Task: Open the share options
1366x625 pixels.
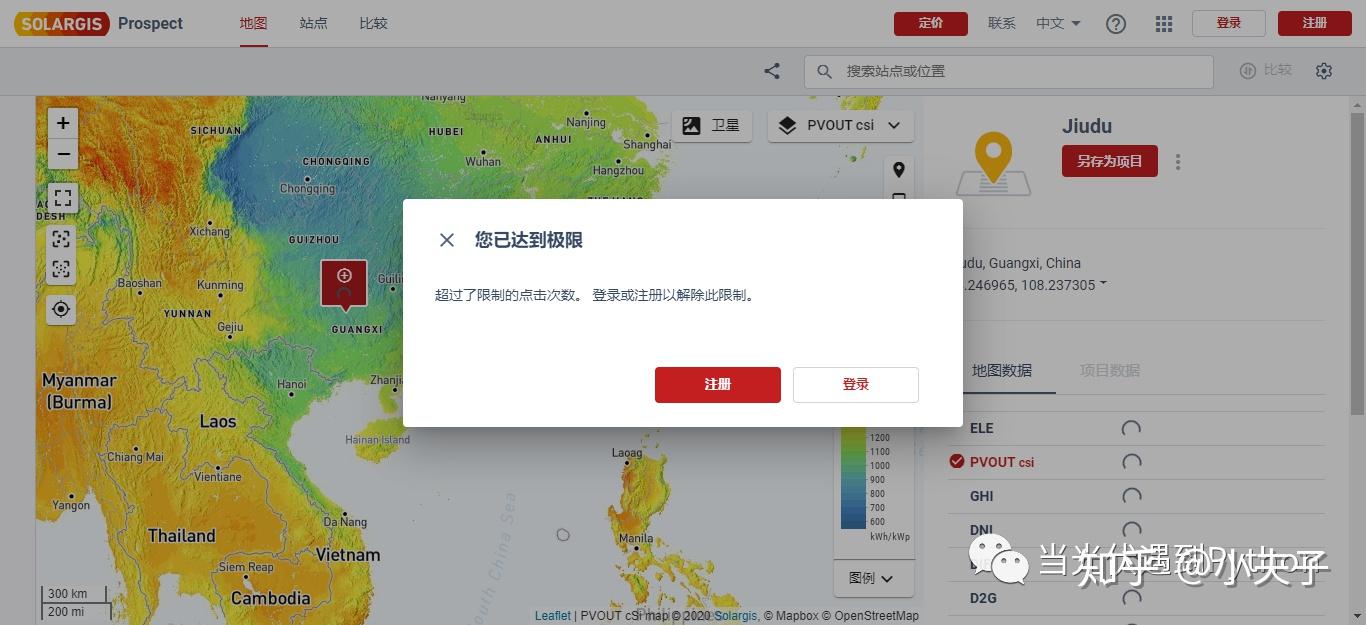Action: [771, 71]
